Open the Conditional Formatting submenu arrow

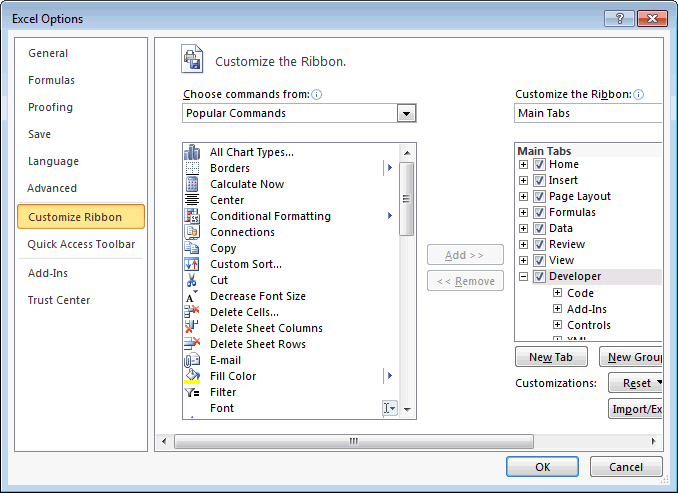[390, 216]
